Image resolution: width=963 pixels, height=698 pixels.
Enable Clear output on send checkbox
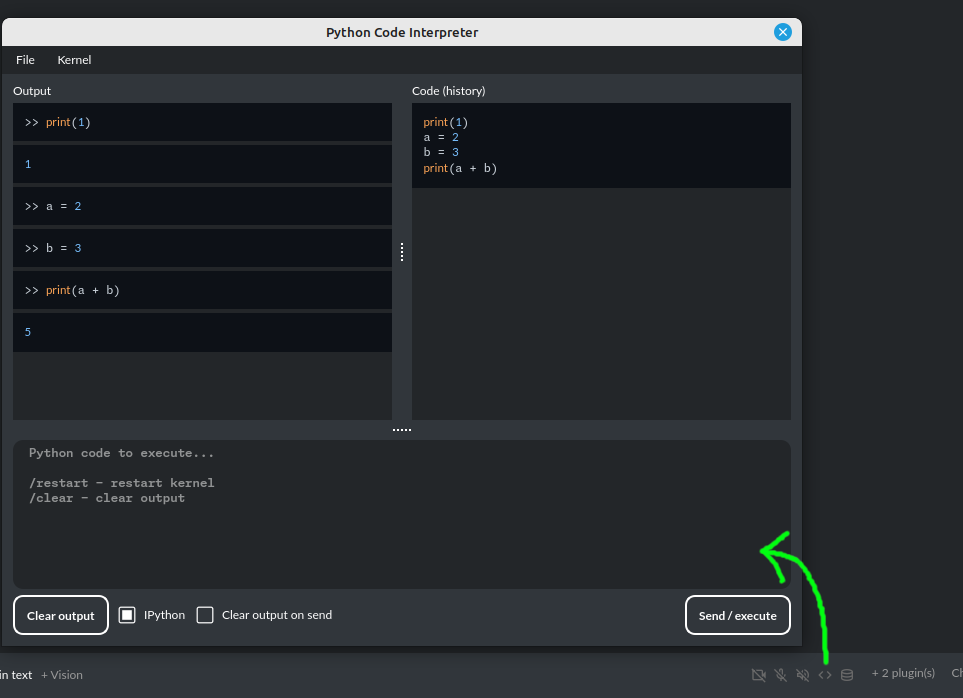pos(205,615)
